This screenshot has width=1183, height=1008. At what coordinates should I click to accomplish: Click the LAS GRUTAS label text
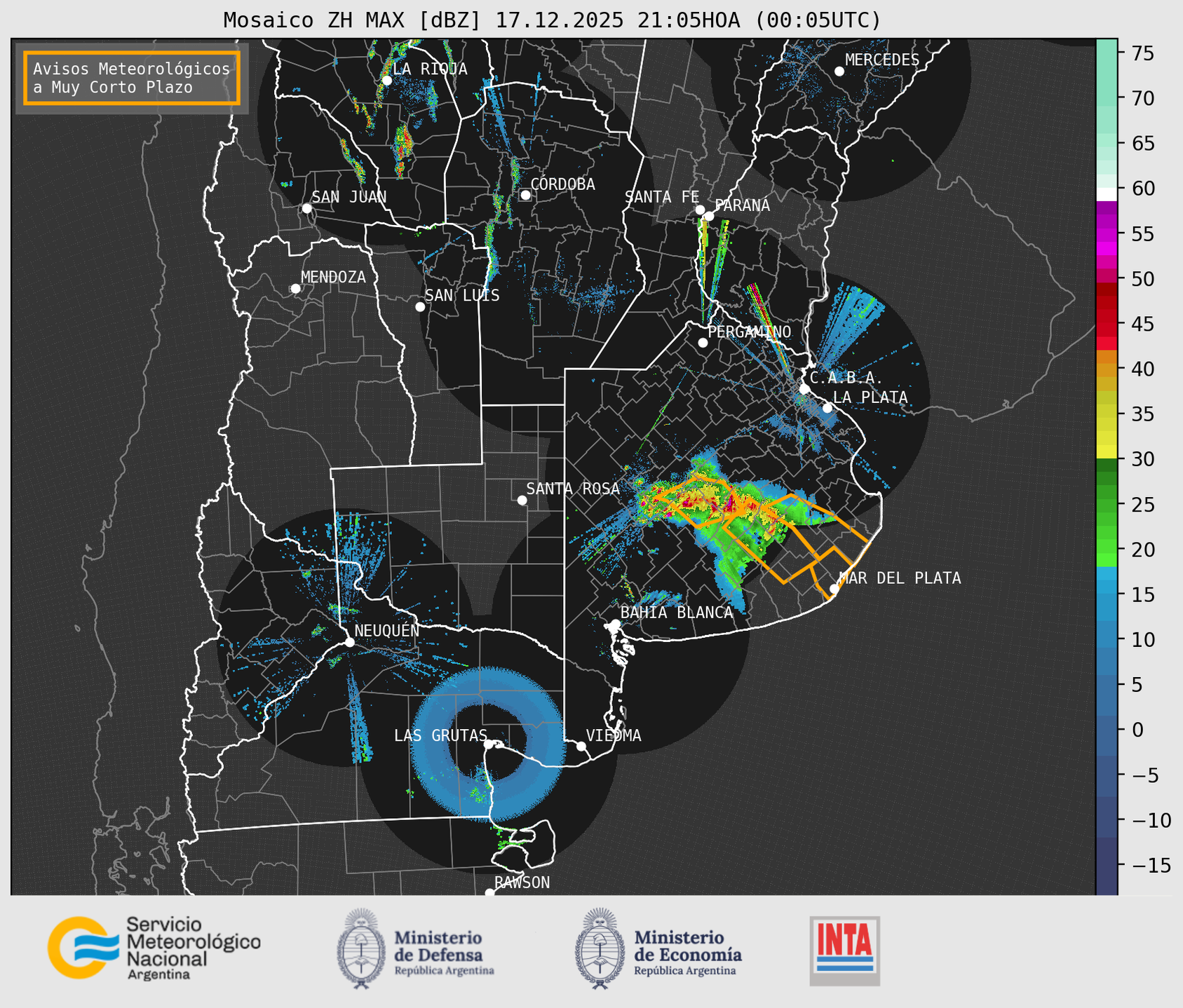pyautogui.click(x=440, y=735)
